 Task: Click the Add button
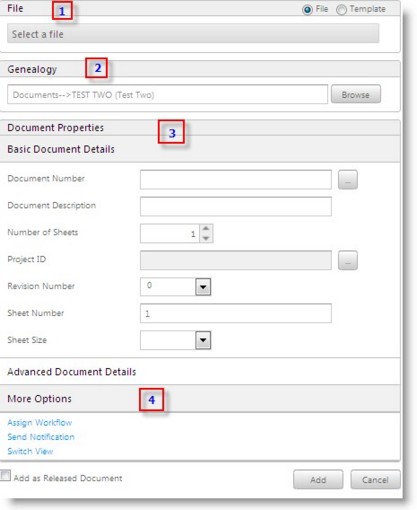318,480
